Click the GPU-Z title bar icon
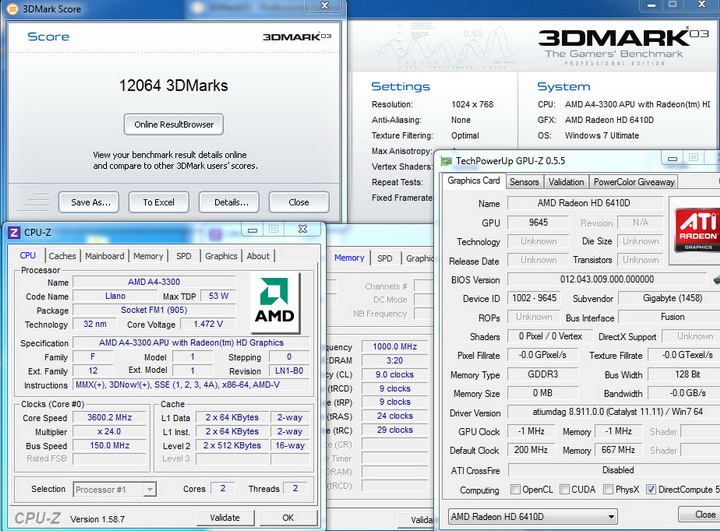720x531 pixels. pyautogui.click(x=446, y=161)
